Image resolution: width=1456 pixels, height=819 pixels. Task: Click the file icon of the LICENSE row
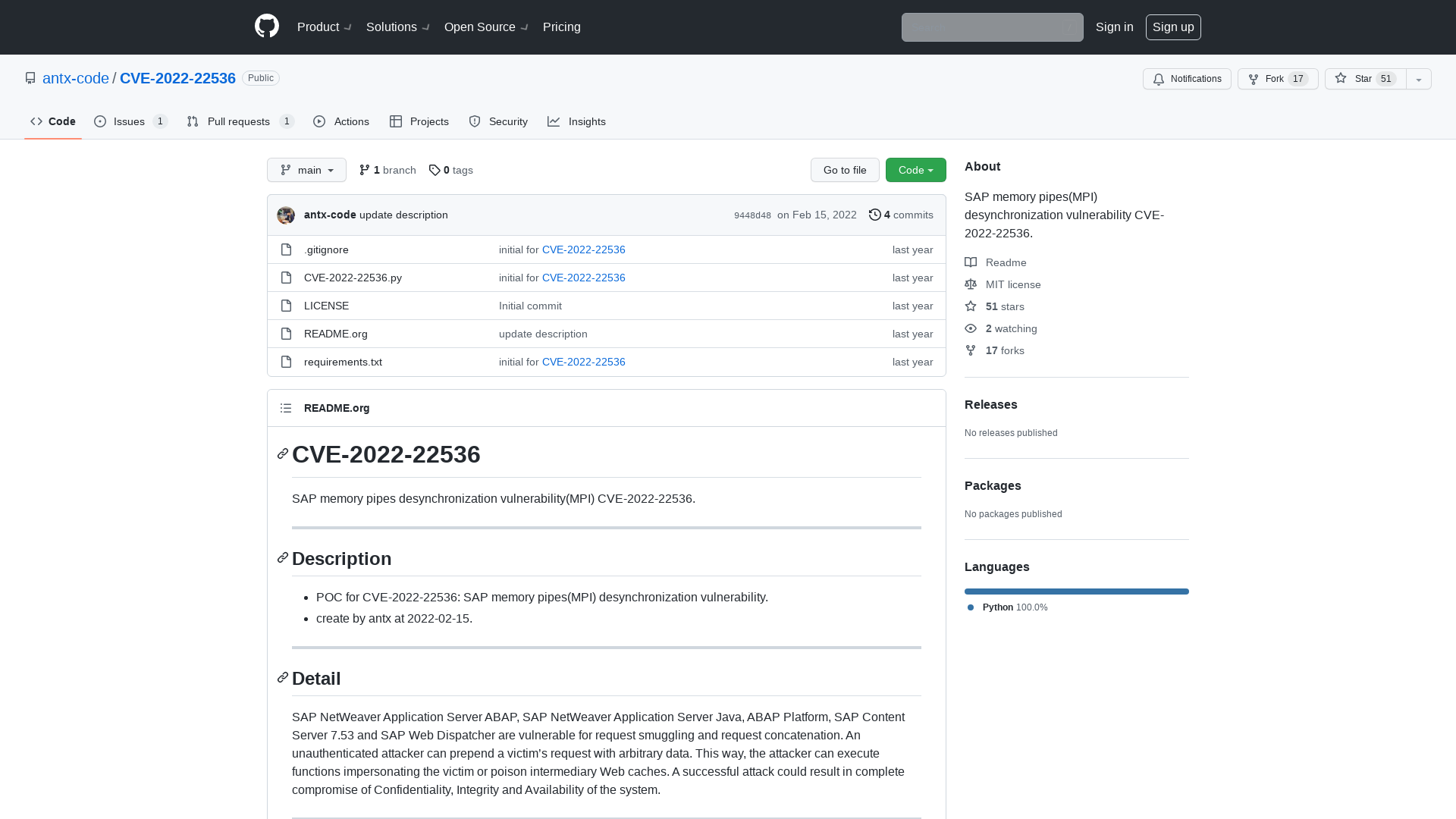coord(286,306)
